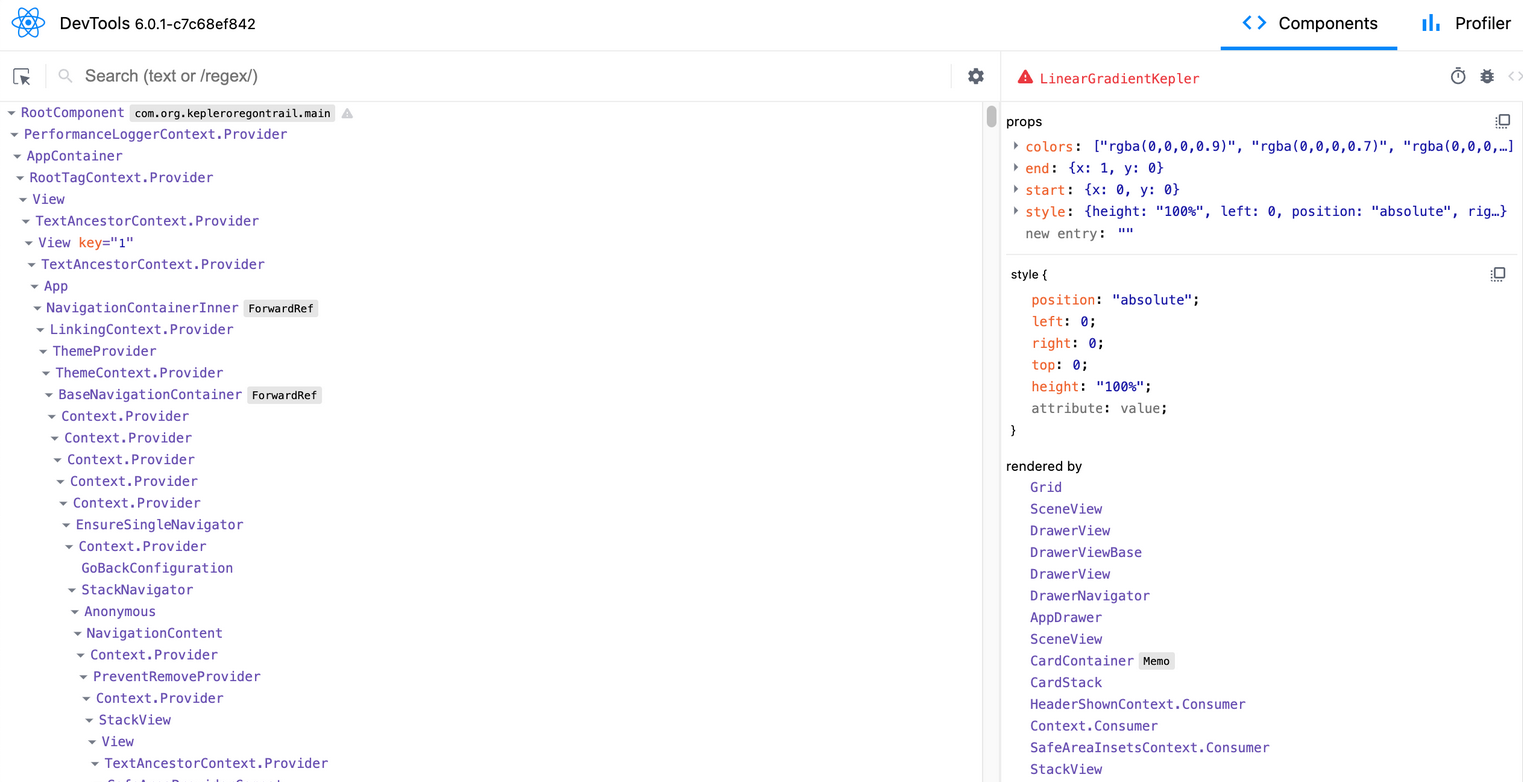1523x782 pixels.
Task: Switch to the Profiler tab
Action: coord(1466,23)
